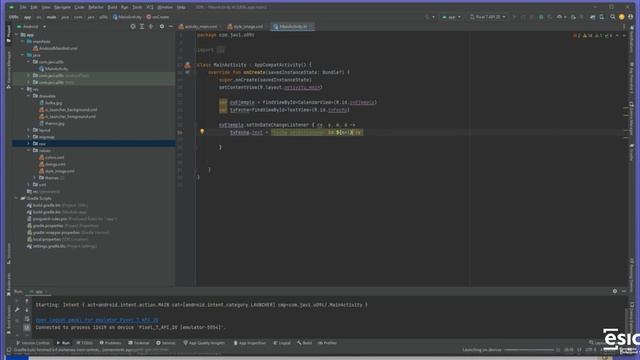Open the Logcat tool window

(x=282, y=343)
